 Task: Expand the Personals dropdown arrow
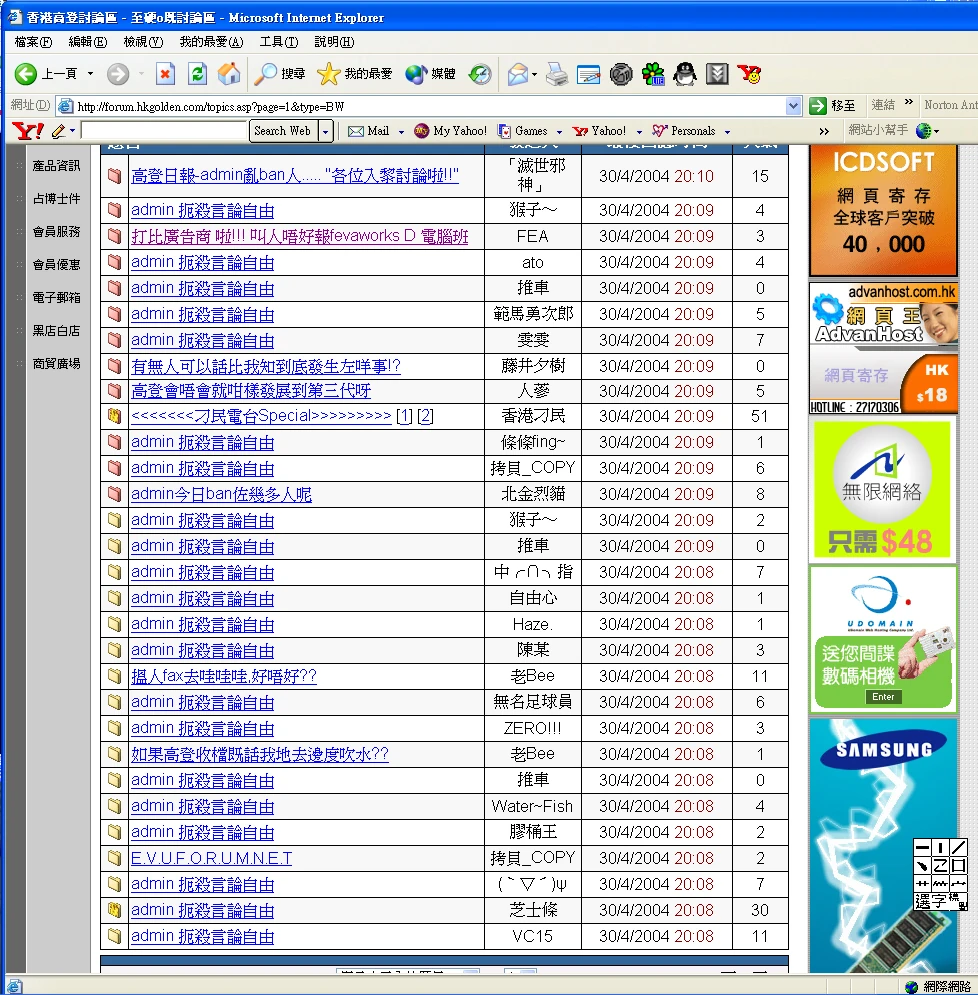(x=727, y=132)
